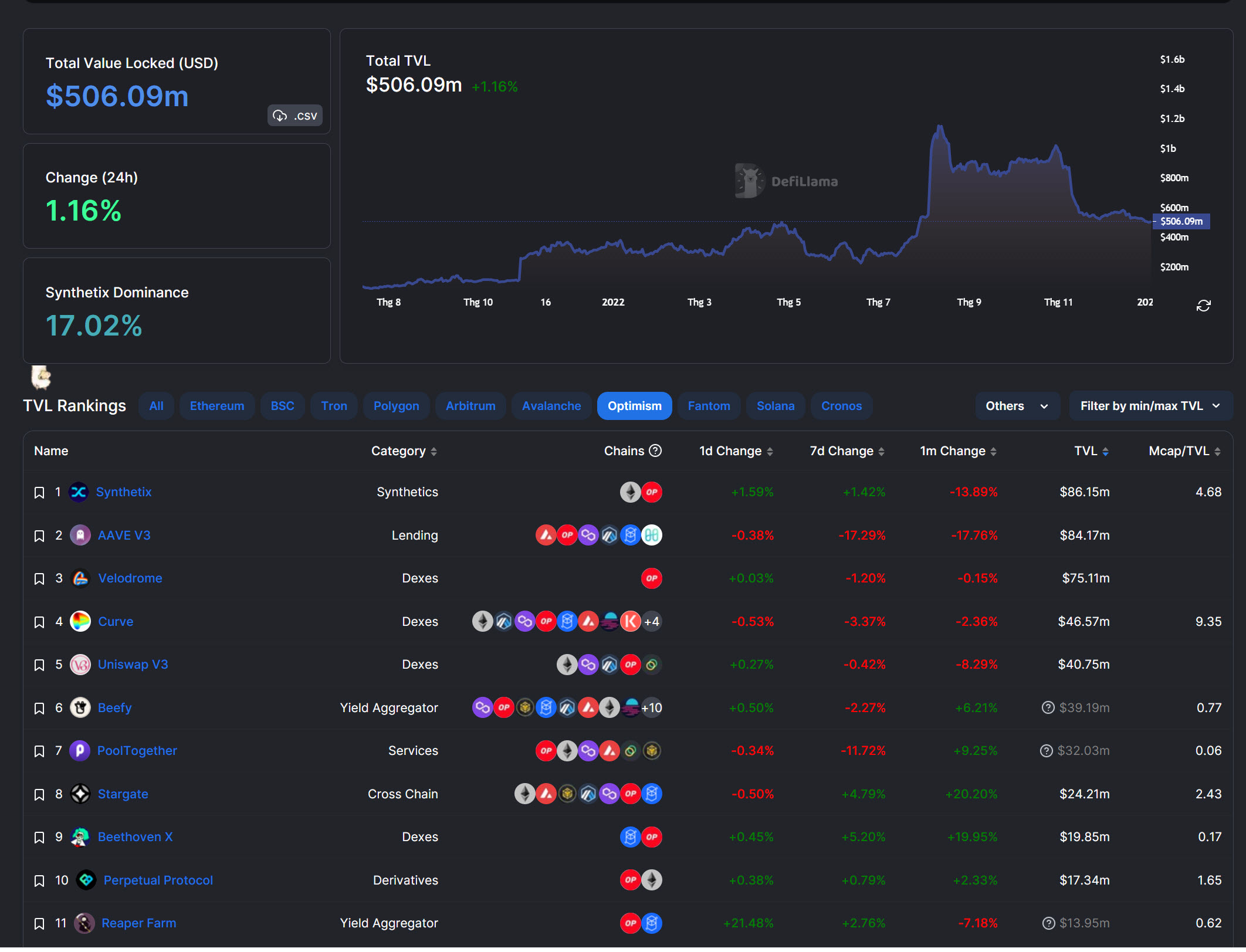Click the $506.09m marker on chart axis
1246x952 pixels.
(x=1181, y=221)
